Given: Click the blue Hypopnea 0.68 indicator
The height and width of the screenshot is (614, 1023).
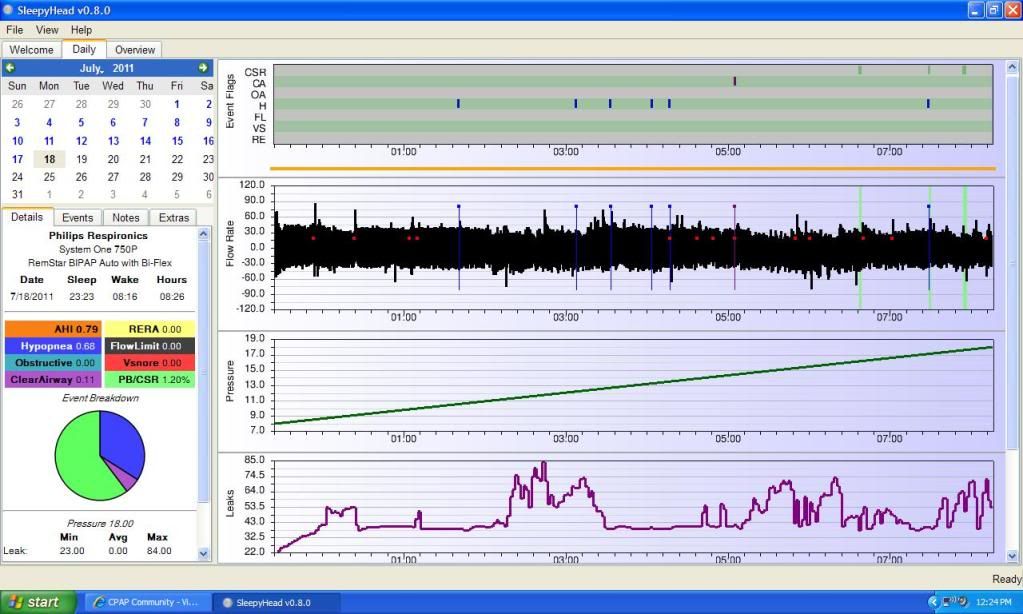Looking at the screenshot, I should 53,346.
